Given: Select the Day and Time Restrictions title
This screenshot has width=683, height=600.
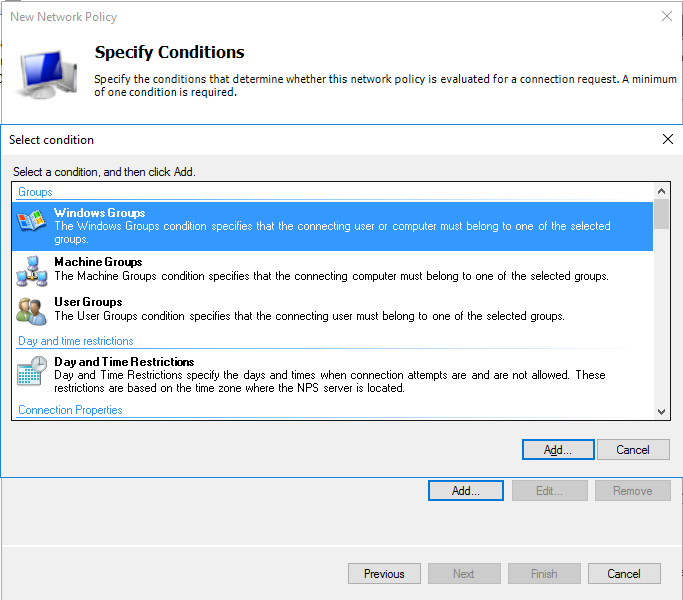Looking at the screenshot, I should [x=124, y=362].
